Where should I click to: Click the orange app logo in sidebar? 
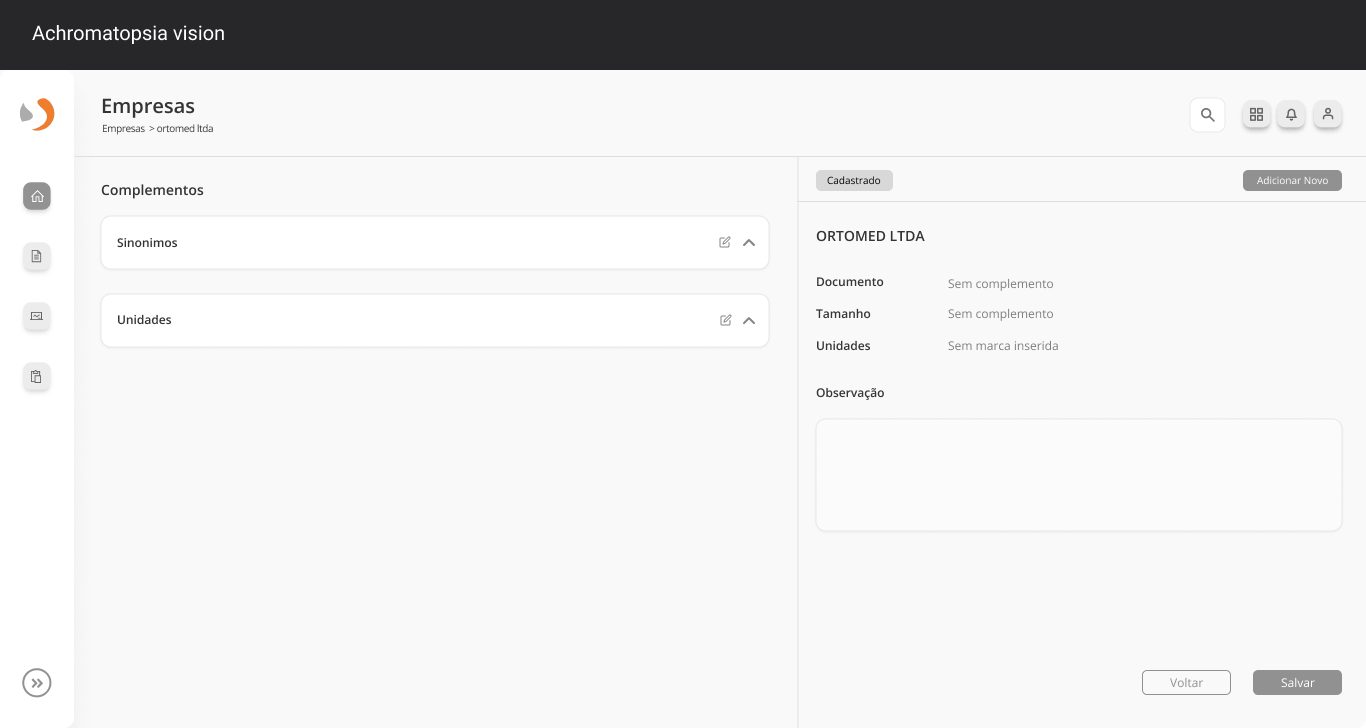[37, 114]
